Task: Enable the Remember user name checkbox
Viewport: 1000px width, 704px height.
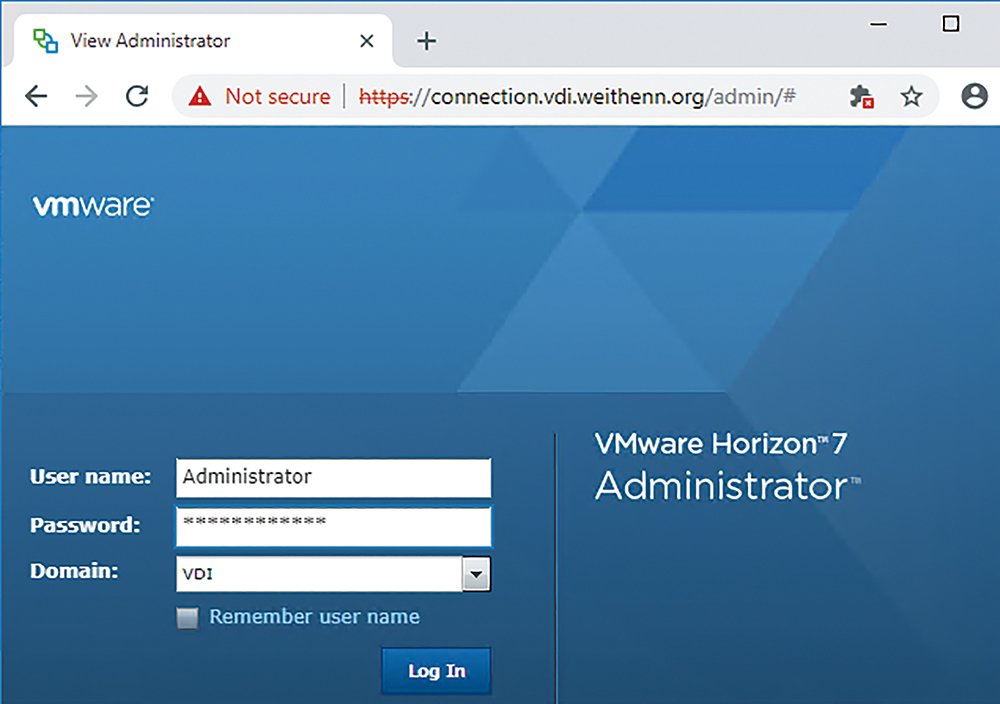Action: (x=187, y=618)
